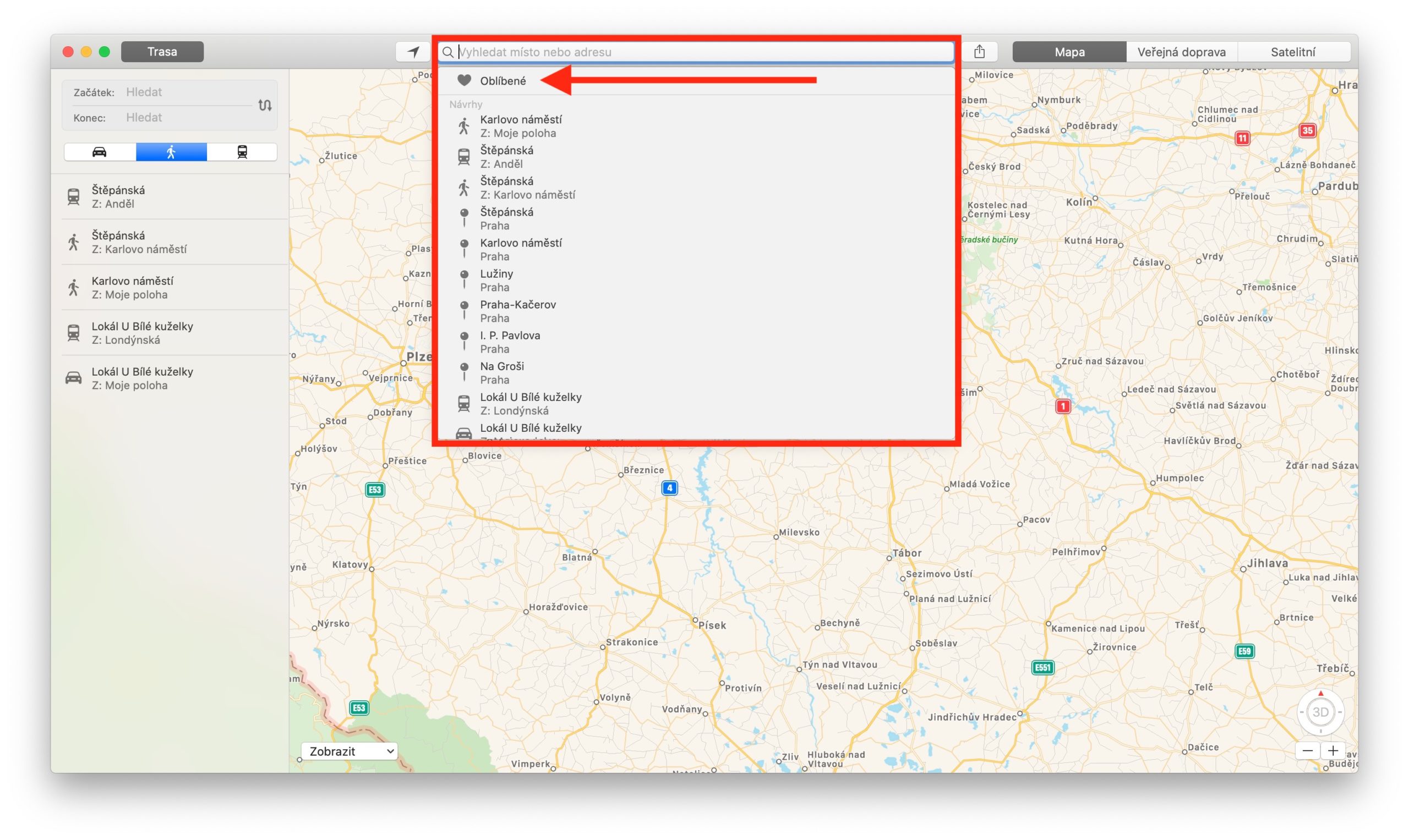Choose suggestion Karlovo náměstí Praha

tap(697, 250)
